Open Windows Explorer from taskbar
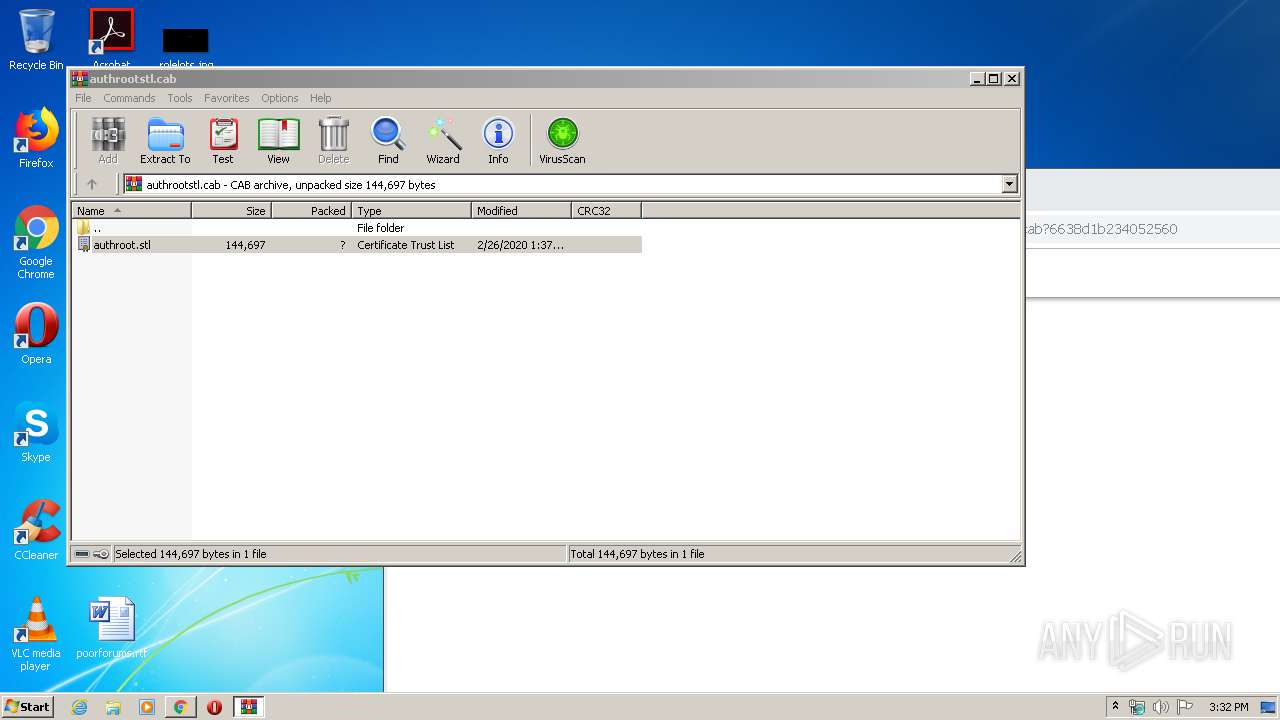Viewport: 1280px width, 720px height. [113, 707]
